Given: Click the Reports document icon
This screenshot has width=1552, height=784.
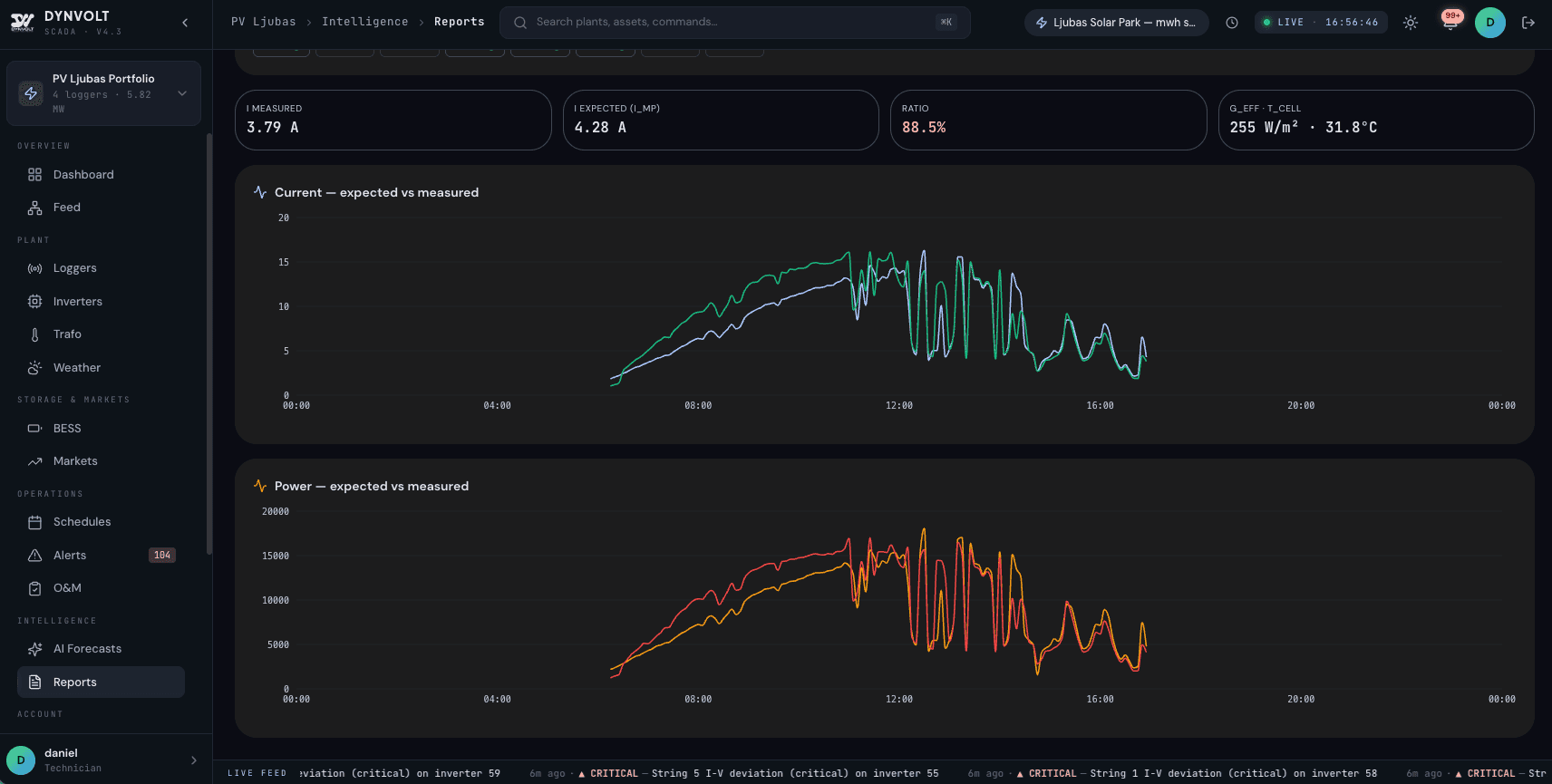Looking at the screenshot, I should coord(34,682).
